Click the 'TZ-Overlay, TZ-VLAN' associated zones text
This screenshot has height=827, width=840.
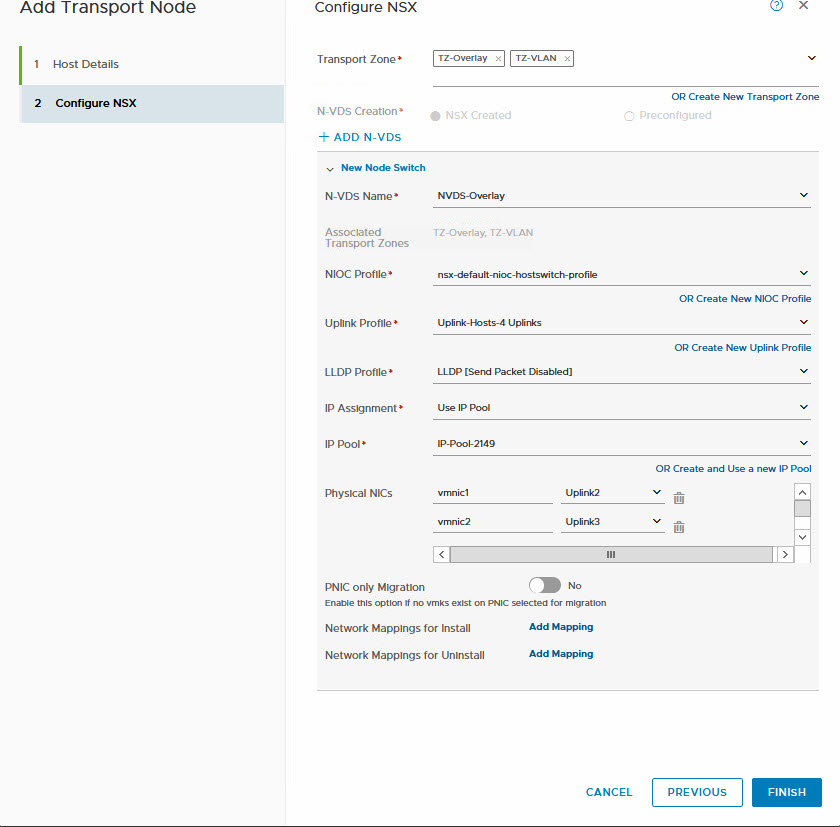(483, 232)
